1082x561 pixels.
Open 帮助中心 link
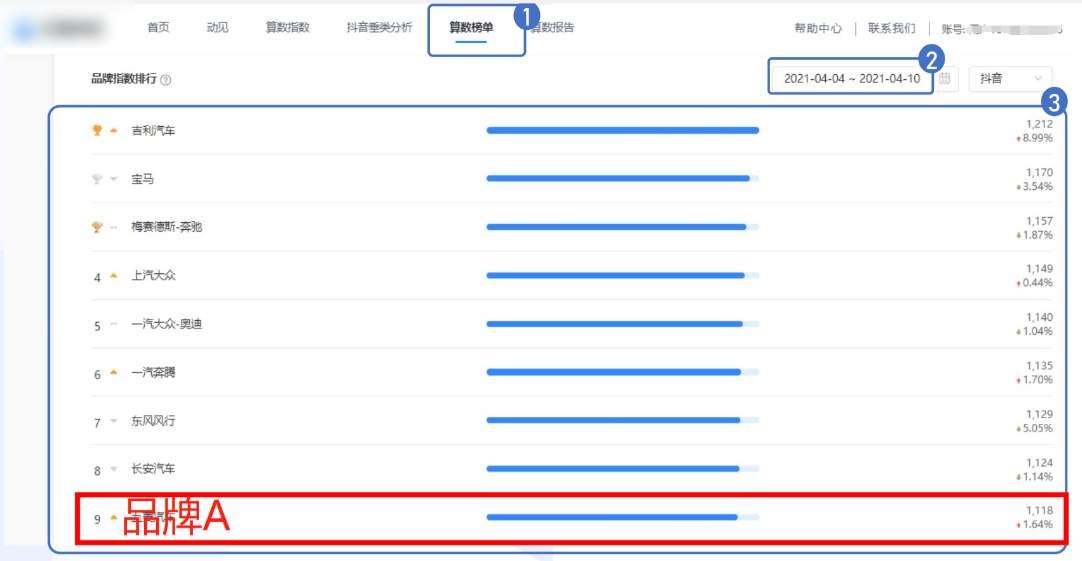click(x=818, y=28)
